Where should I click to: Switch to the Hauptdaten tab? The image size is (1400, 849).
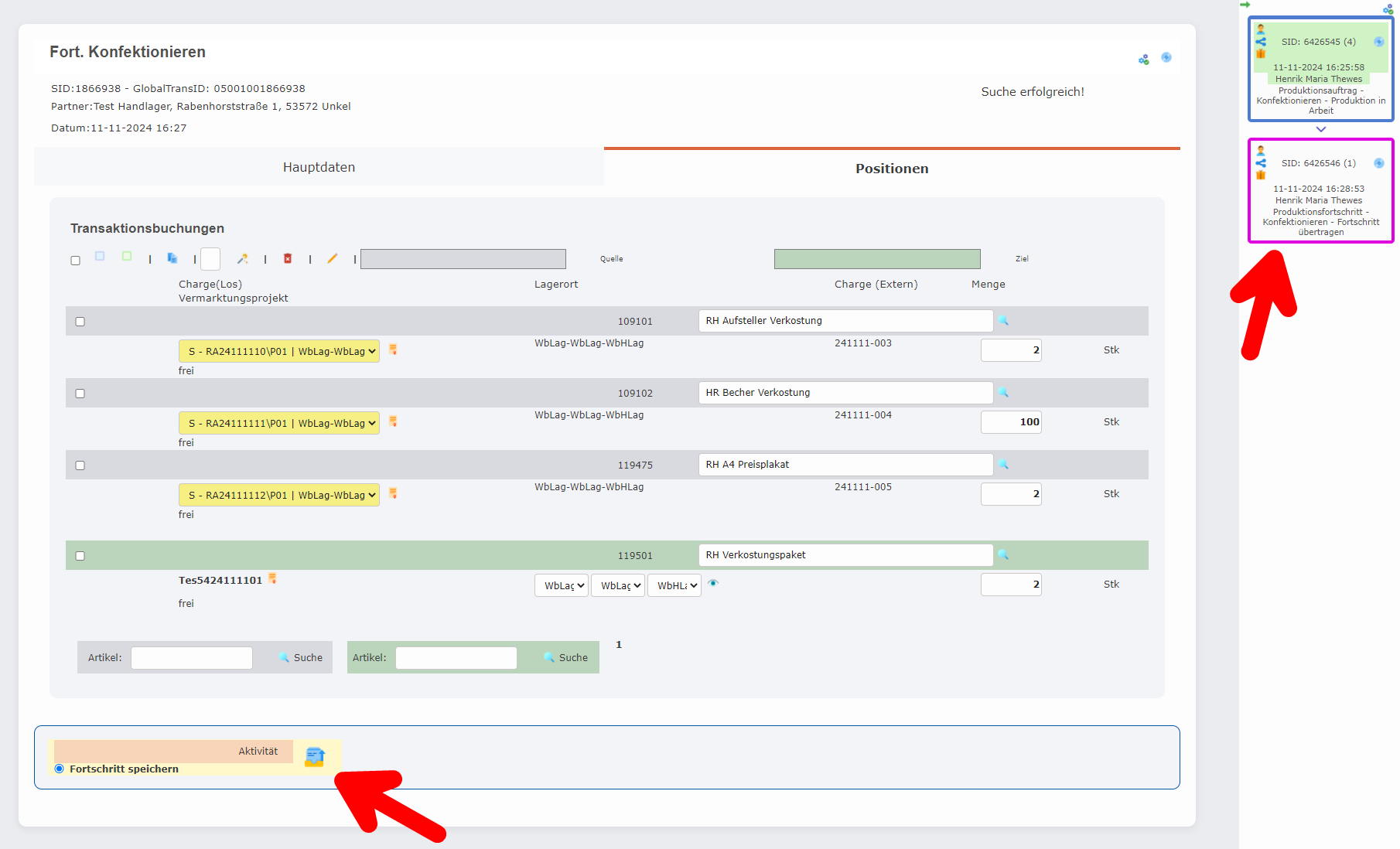[319, 167]
